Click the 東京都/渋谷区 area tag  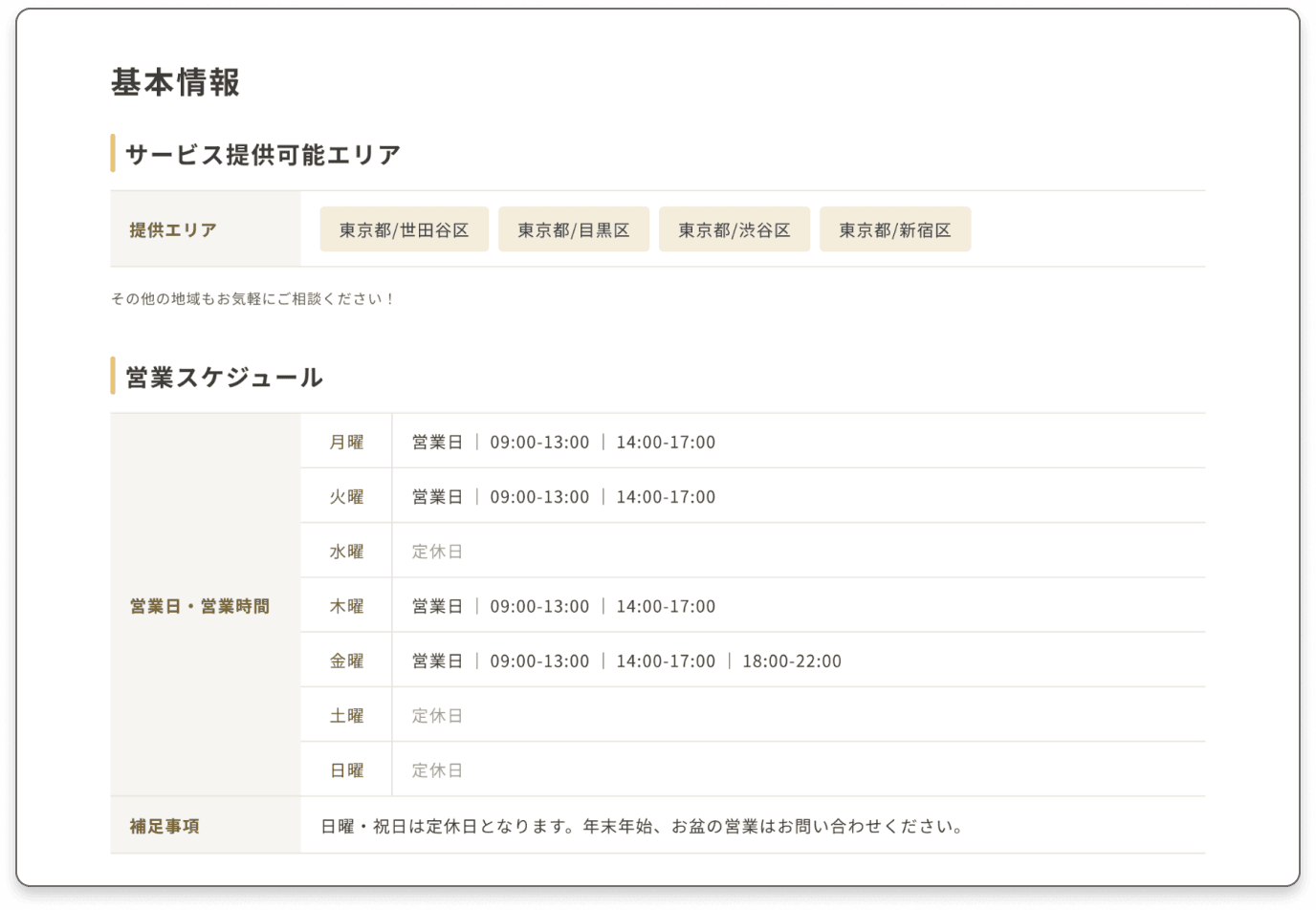tap(735, 229)
